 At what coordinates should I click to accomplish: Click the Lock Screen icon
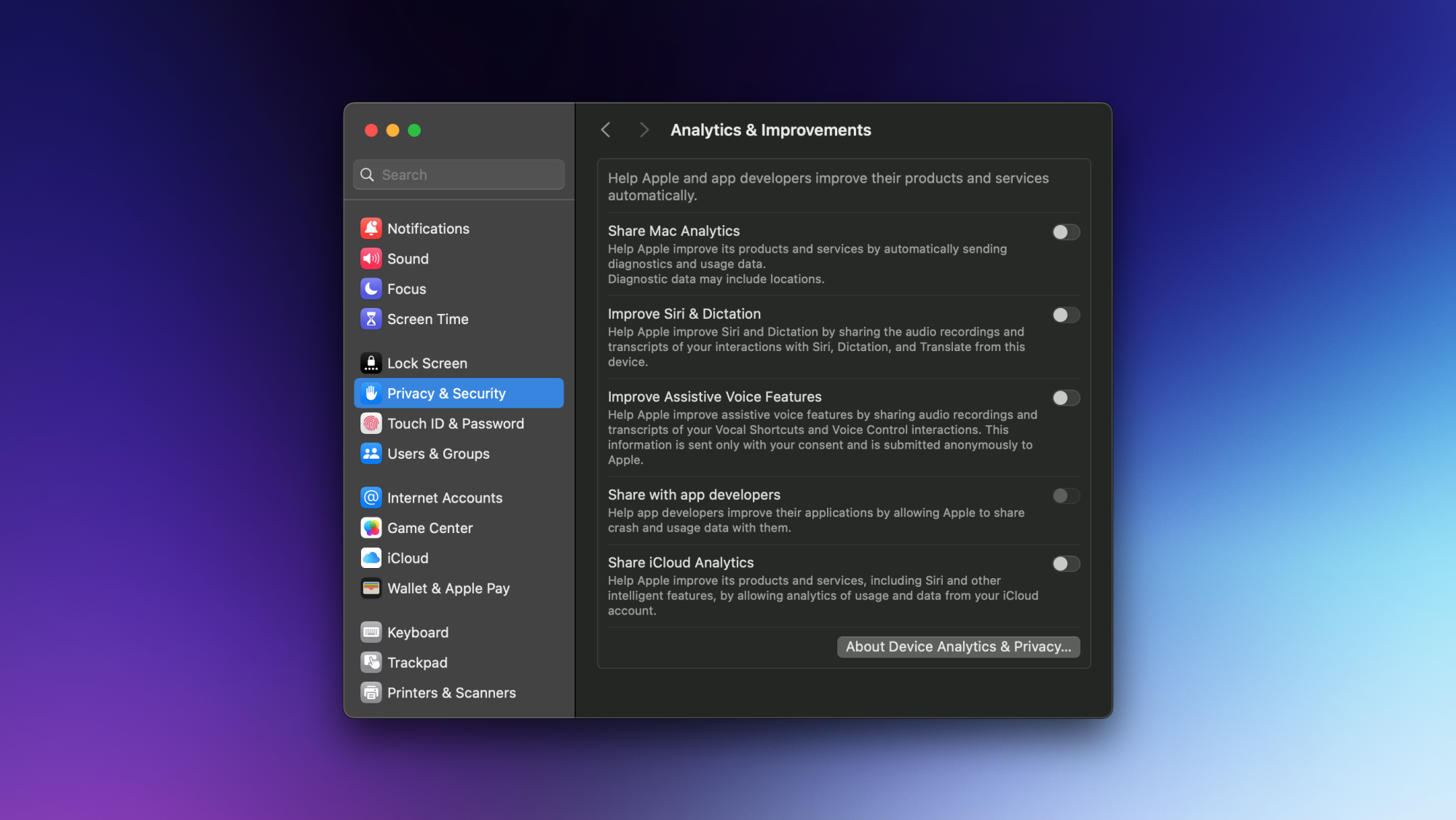tap(371, 363)
